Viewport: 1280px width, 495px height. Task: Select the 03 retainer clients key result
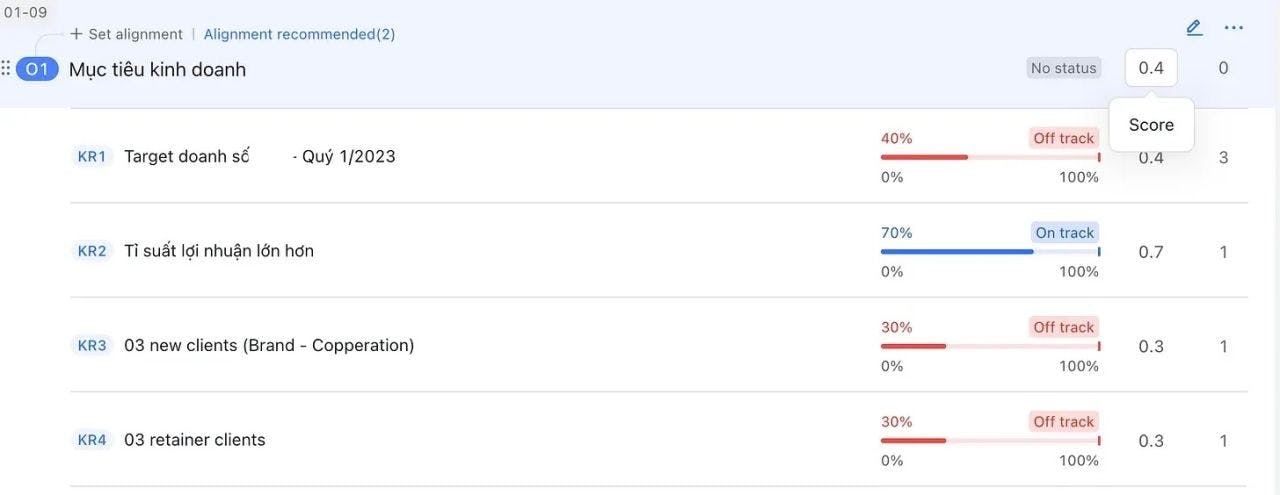click(195, 440)
